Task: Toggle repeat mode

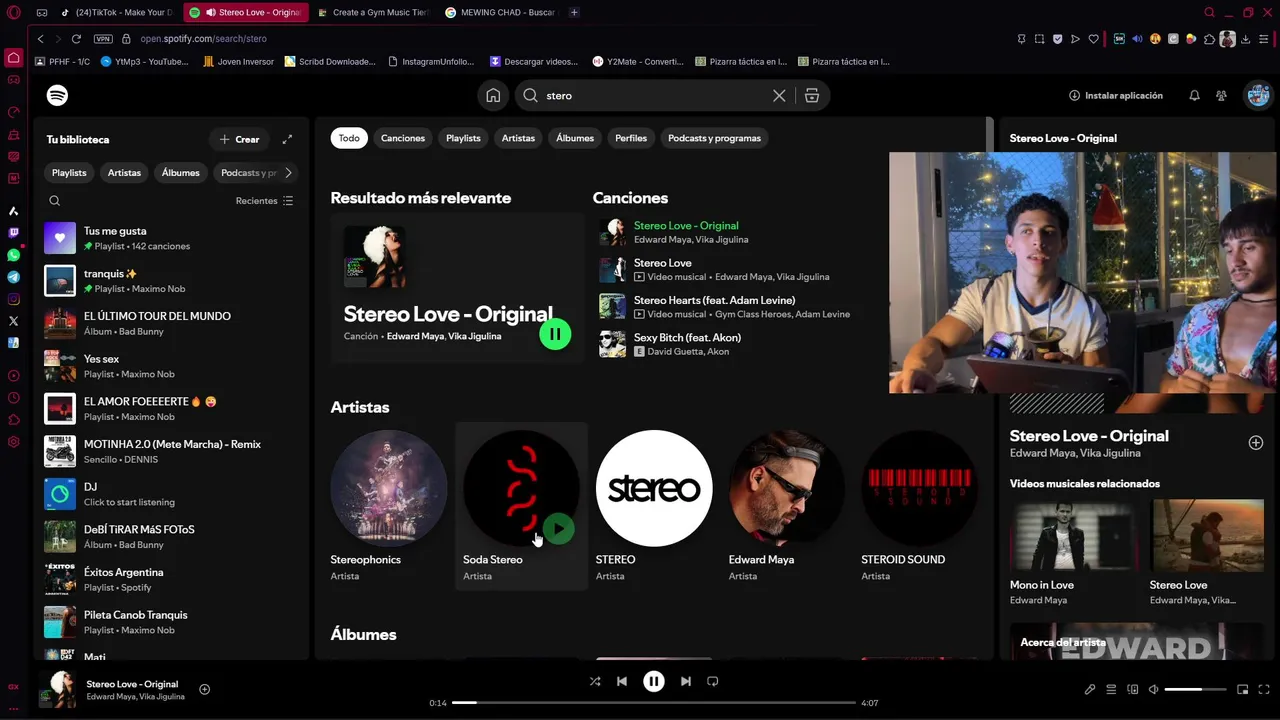Action: (712, 681)
